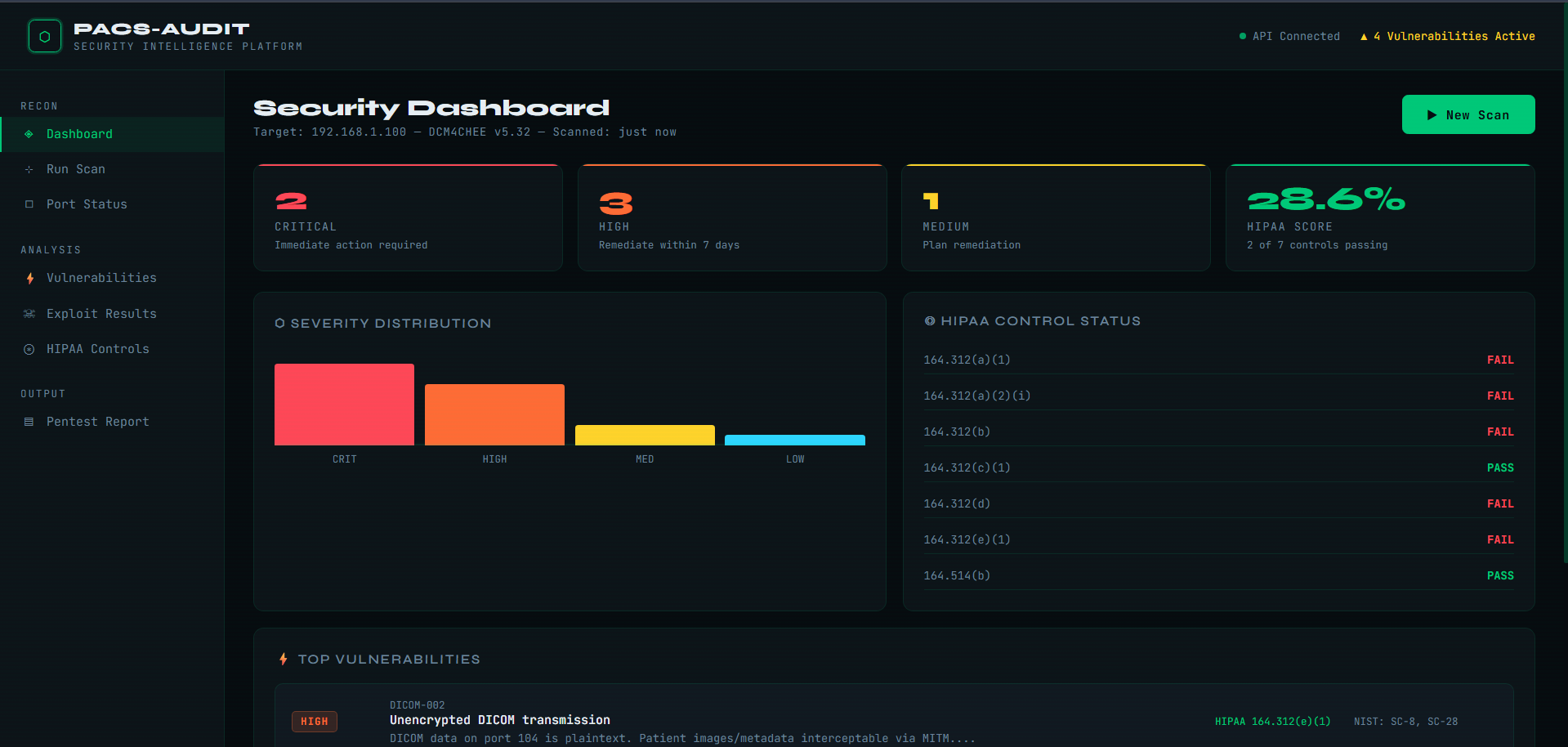Click the Top Vulnerabilities lightning icon
The image size is (1568, 747).
(x=284, y=659)
